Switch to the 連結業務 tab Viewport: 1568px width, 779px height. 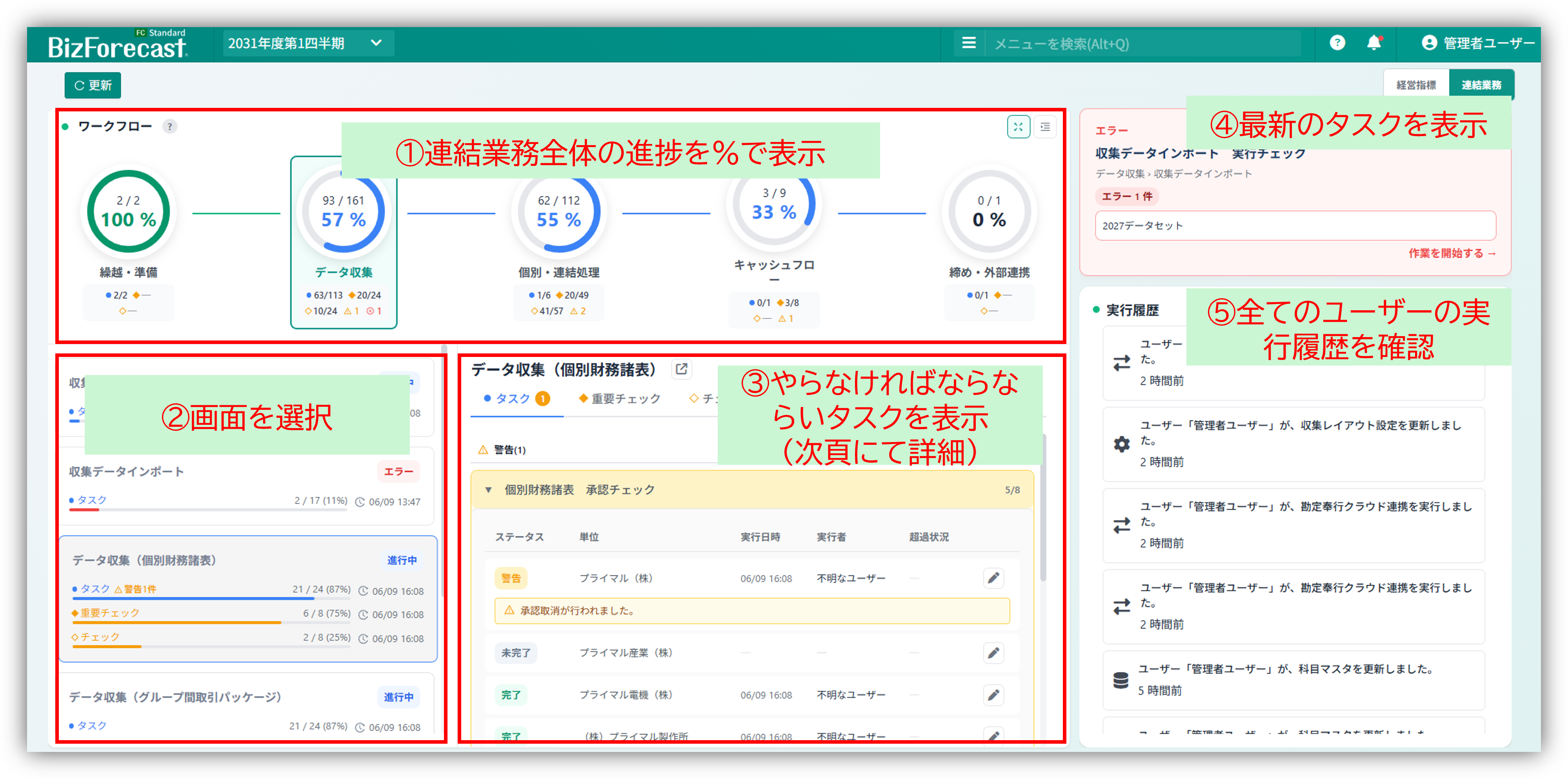point(1481,85)
